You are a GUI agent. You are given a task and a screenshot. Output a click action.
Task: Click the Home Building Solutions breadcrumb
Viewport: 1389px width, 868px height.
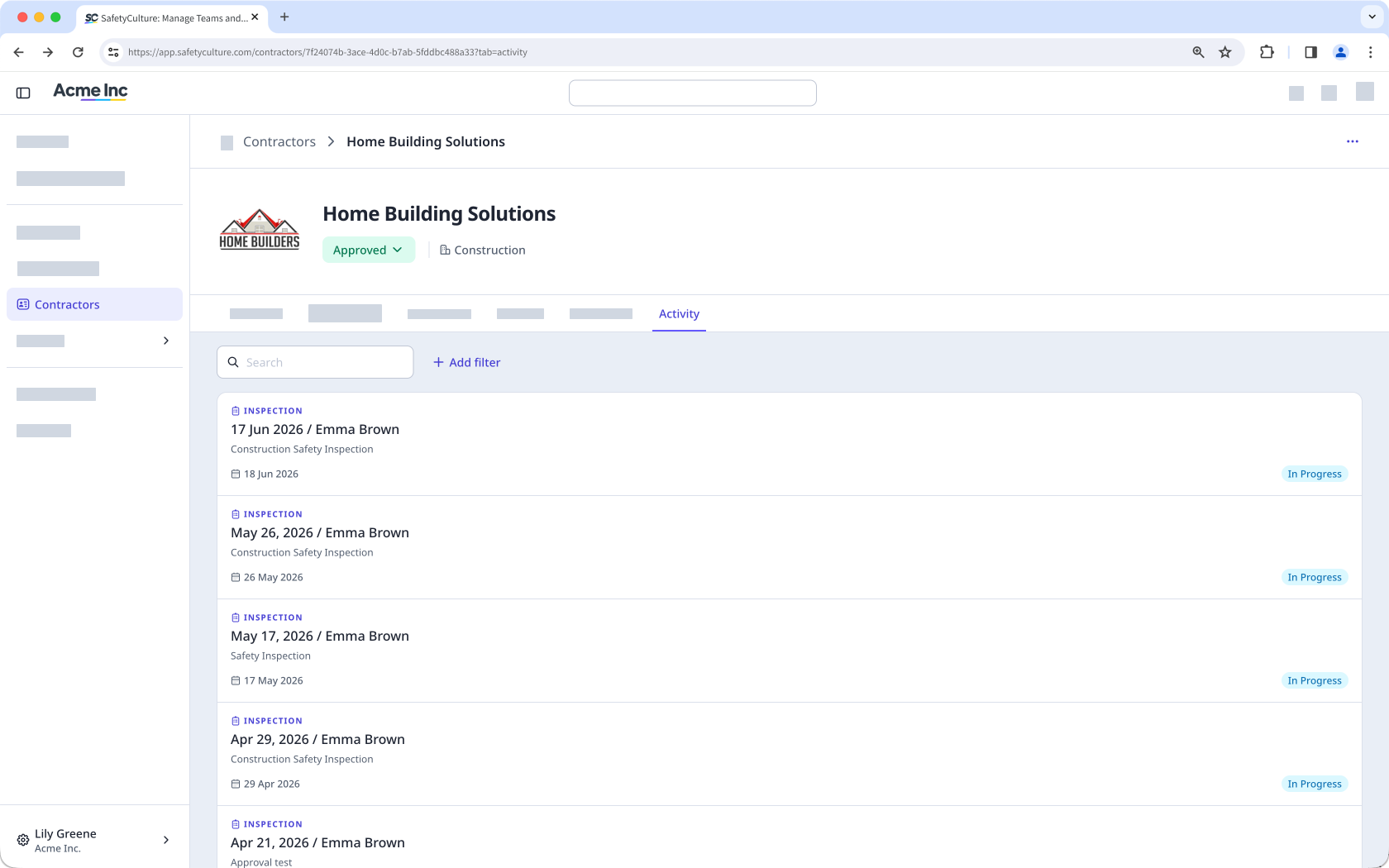click(426, 141)
